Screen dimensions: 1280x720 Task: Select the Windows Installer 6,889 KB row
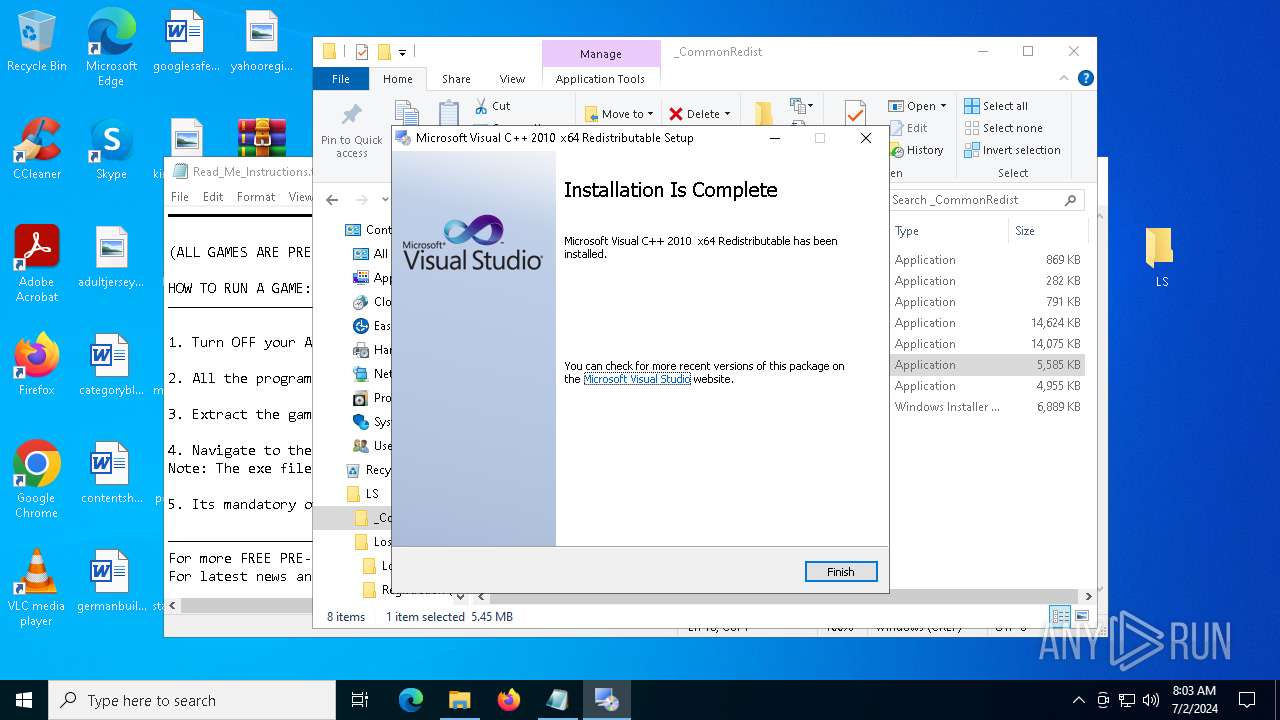click(x=987, y=407)
